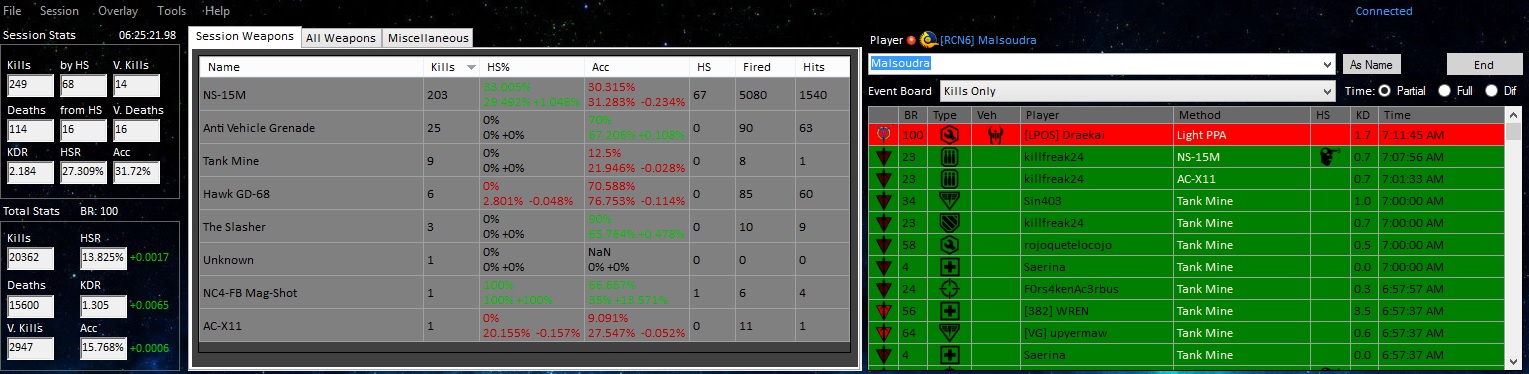Sort events by the Time column header

pyautogui.click(x=1440, y=115)
